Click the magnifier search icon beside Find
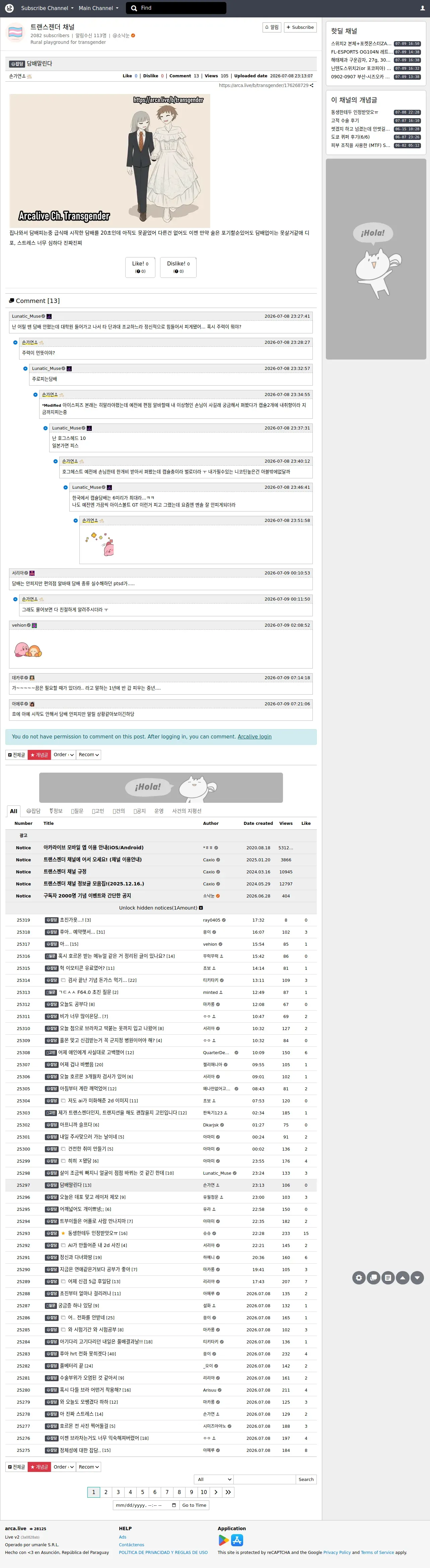 pyautogui.click(x=135, y=8)
